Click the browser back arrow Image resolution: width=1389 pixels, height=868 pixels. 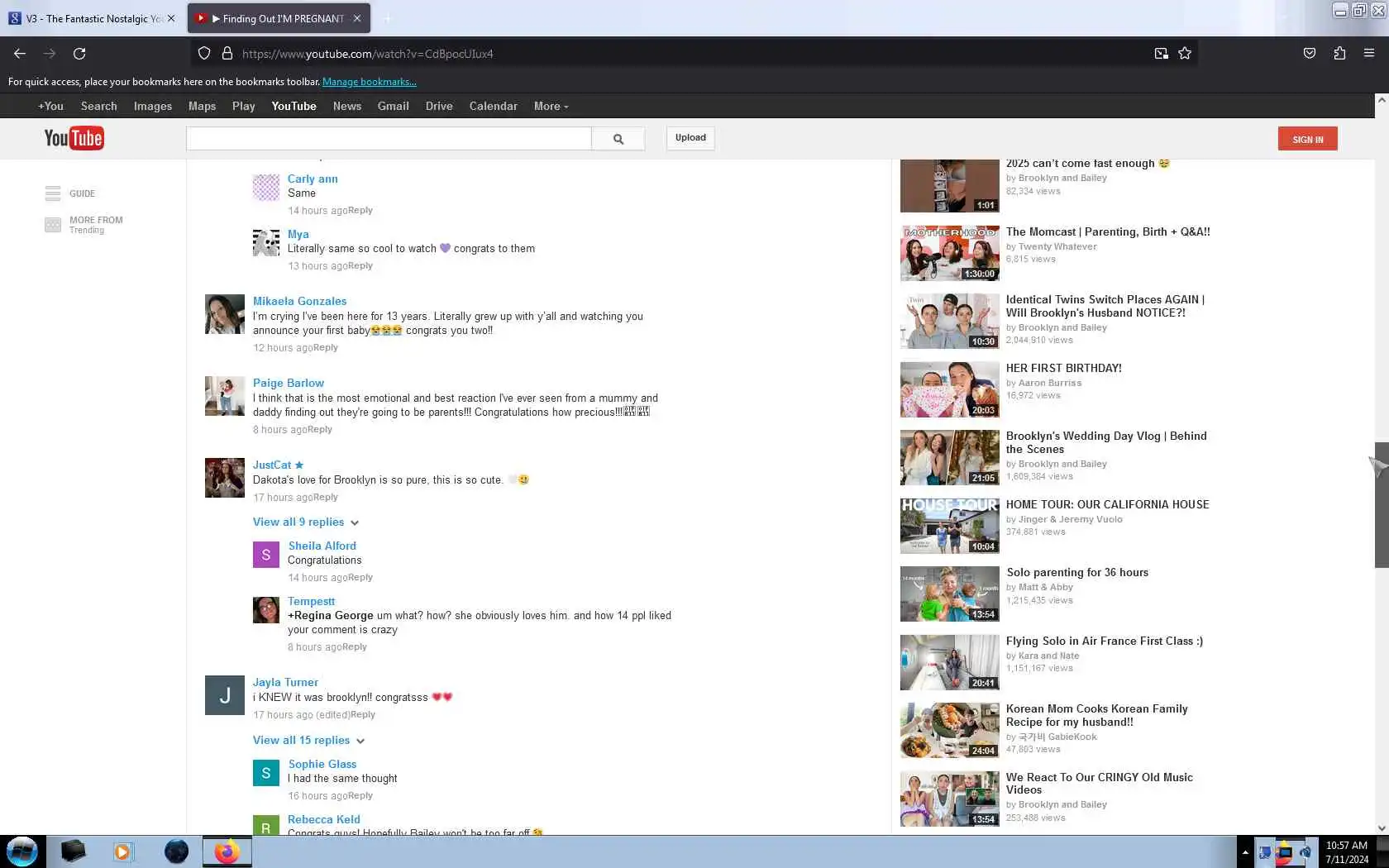click(x=20, y=54)
